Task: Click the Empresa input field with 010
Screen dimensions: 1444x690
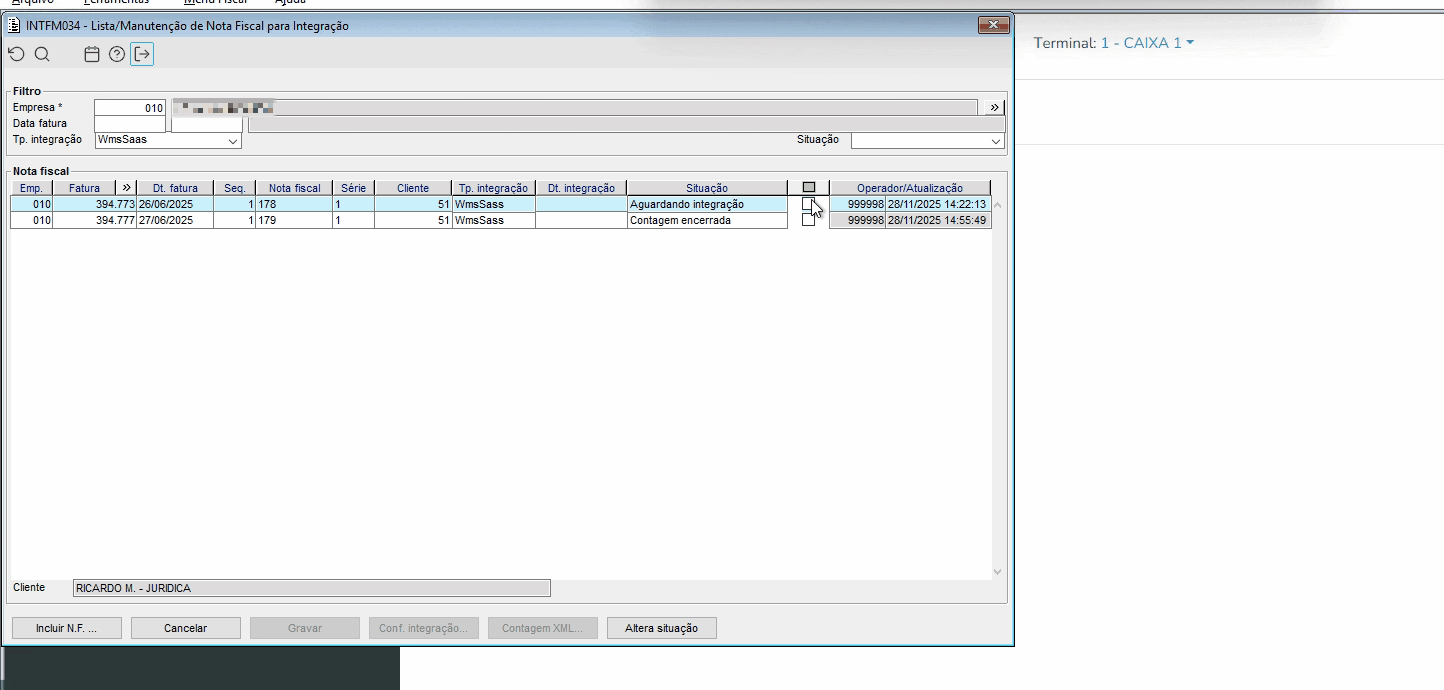Action: 130,108
